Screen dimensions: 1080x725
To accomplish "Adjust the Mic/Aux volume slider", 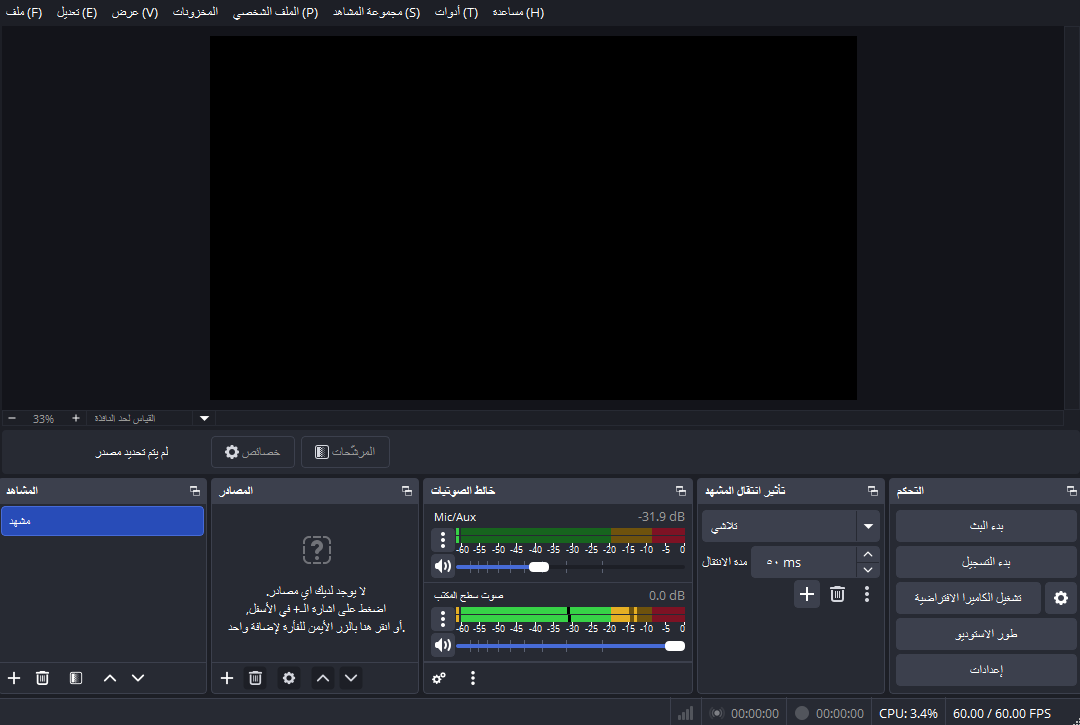I will tap(540, 566).
